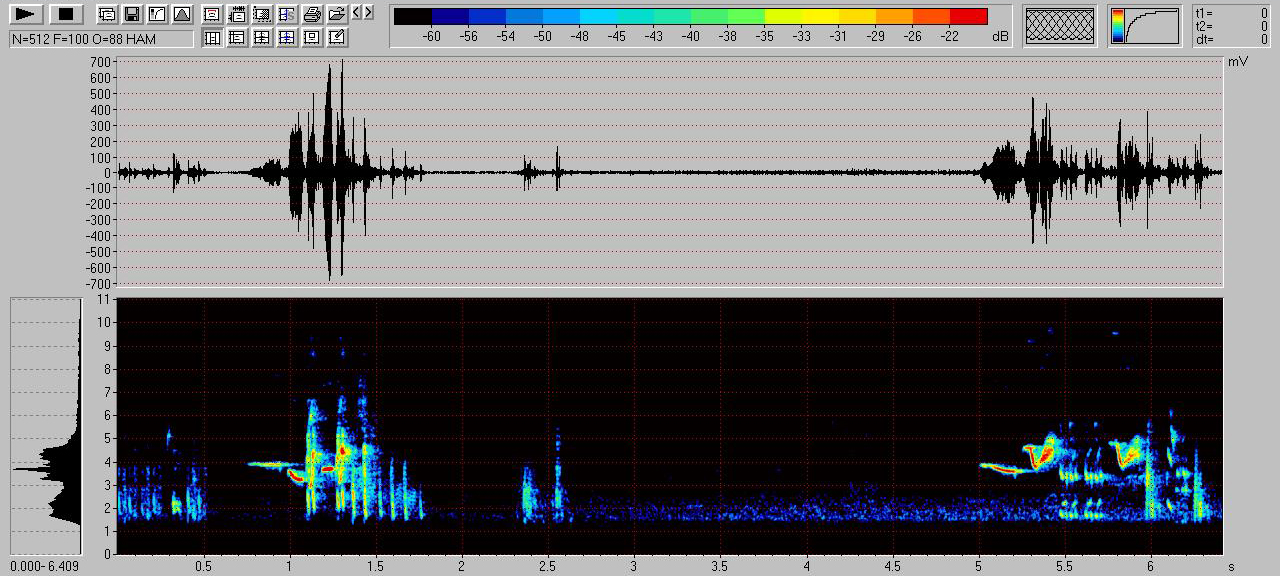
Task: Toggle the blue crosshair cursor button
Action: (x=287, y=38)
